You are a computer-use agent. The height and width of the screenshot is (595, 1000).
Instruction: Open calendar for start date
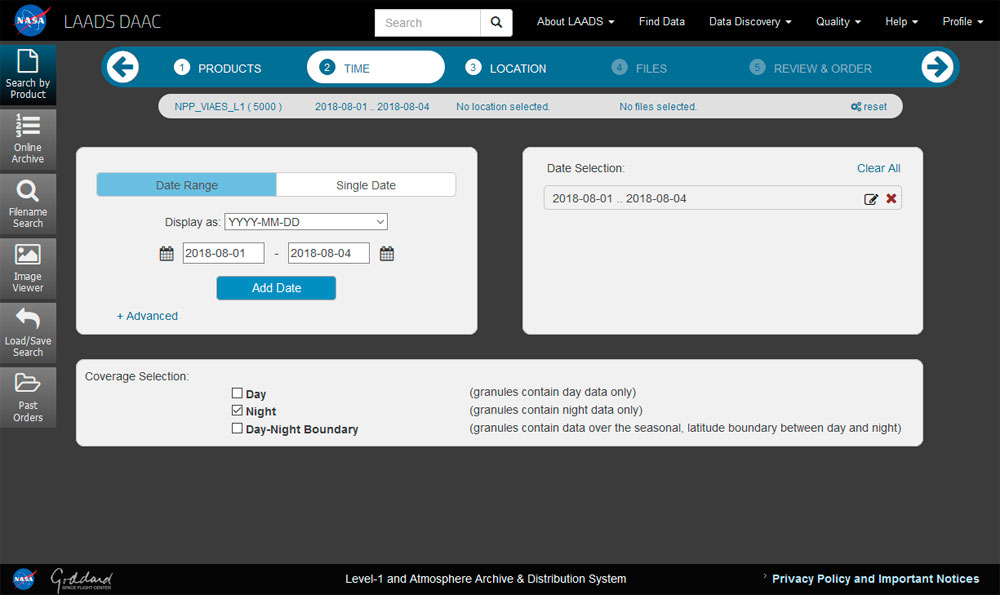(166, 254)
